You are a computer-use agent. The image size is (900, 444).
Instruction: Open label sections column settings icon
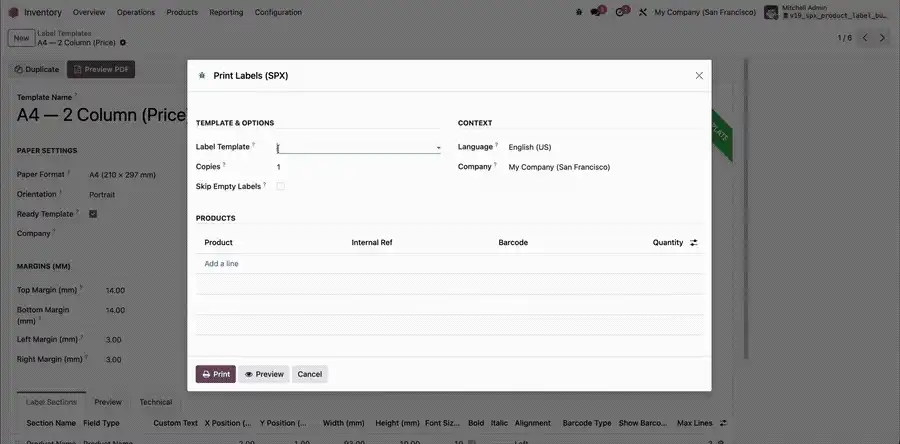[723, 423]
